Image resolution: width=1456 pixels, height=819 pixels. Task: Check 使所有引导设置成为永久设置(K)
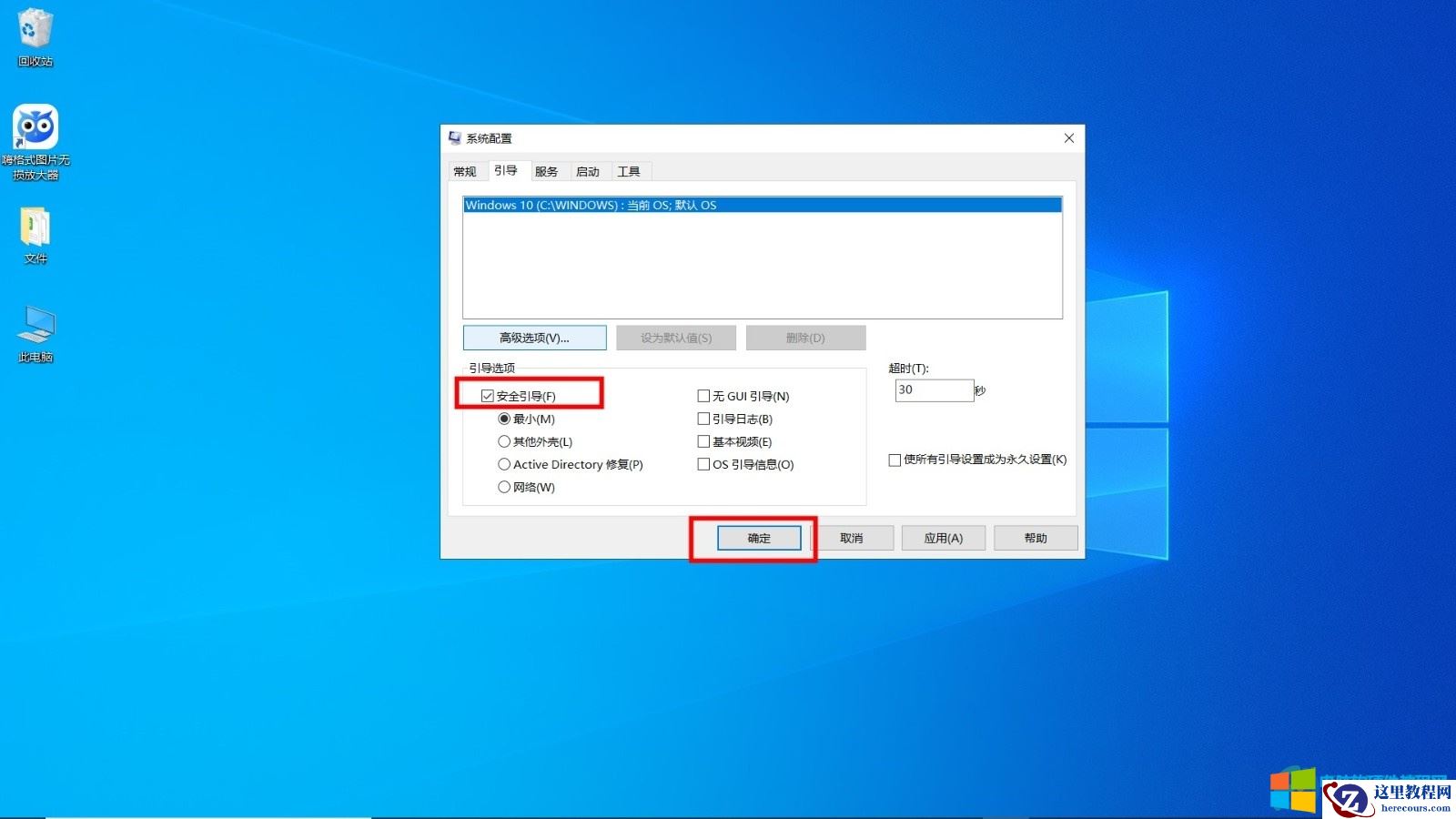[x=895, y=460]
